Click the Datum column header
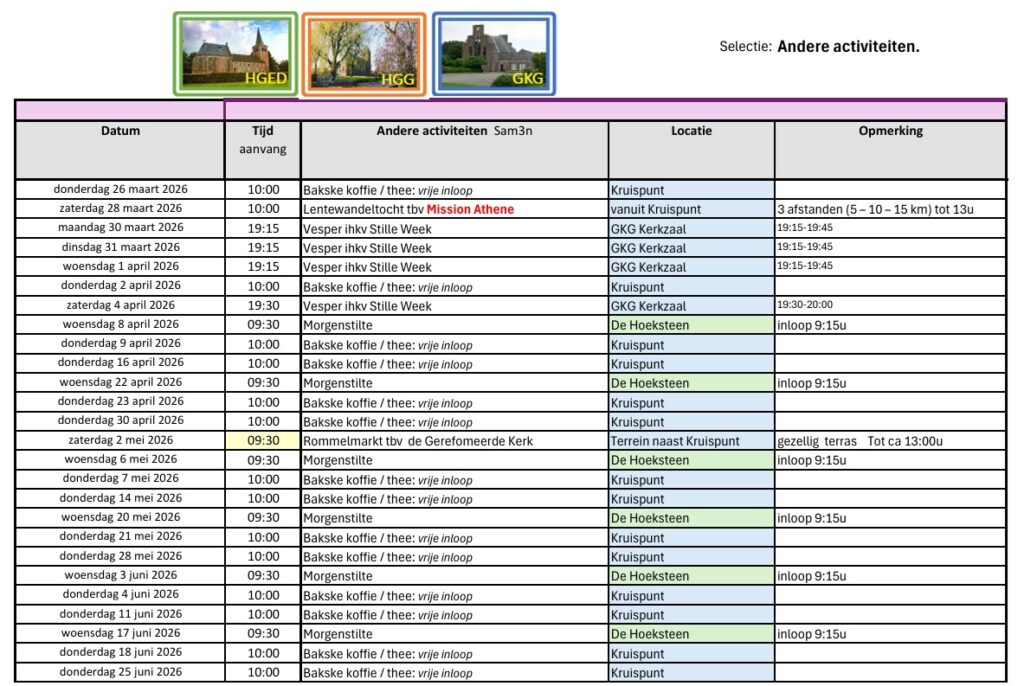This screenshot has height=686, width=1024. point(120,131)
